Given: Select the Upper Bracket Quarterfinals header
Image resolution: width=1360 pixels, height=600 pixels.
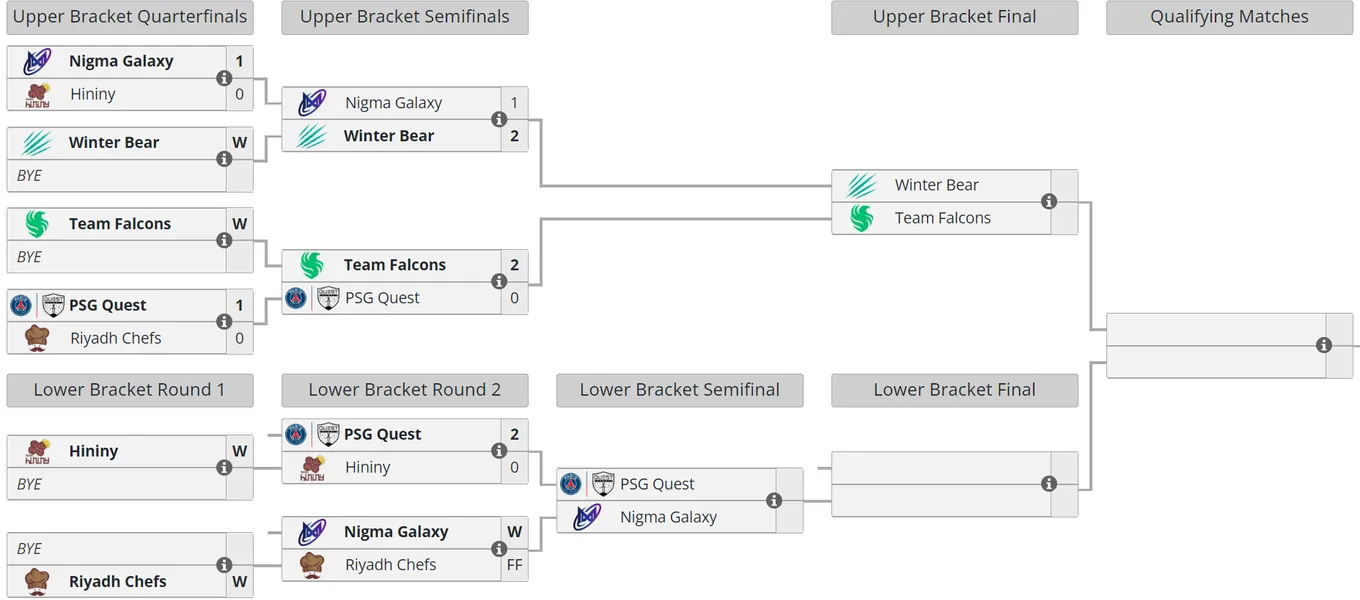Looking at the screenshot, I should [x=130, y=17].
